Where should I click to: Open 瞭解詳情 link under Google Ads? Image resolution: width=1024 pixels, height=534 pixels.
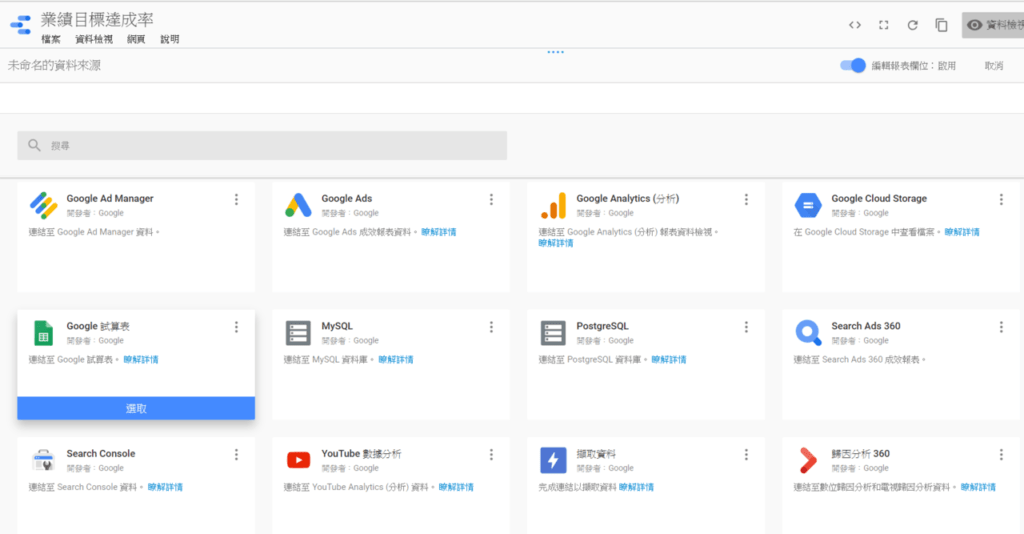tap(439, 232)
